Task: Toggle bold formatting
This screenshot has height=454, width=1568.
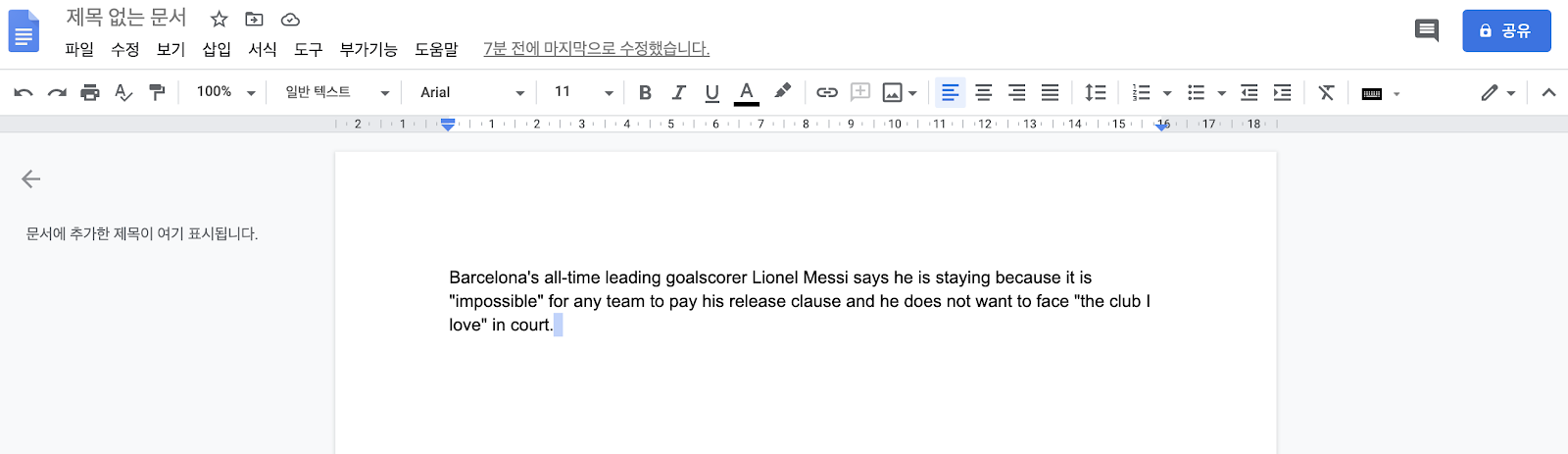Action: point(645,92)
